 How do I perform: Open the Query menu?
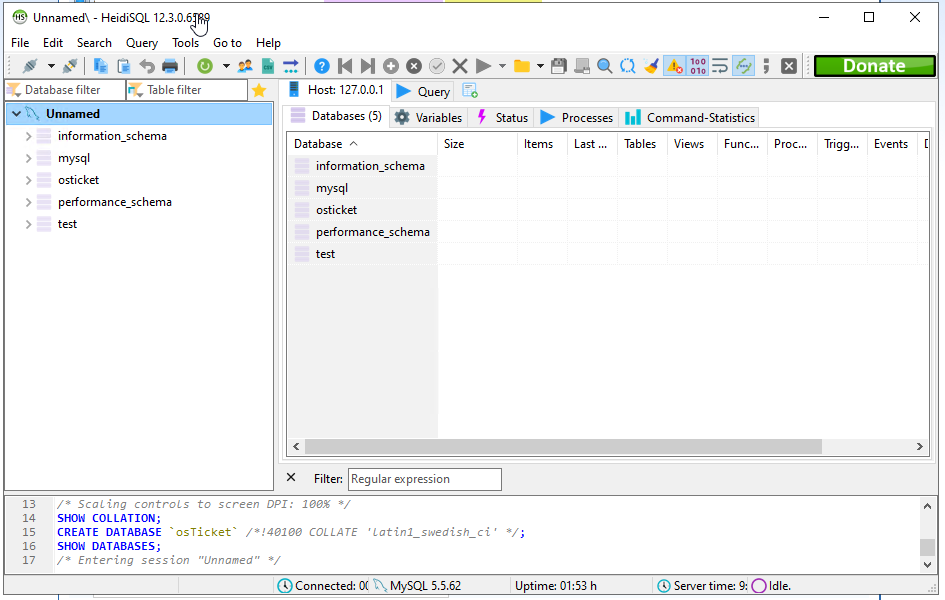tap(142, 43)
